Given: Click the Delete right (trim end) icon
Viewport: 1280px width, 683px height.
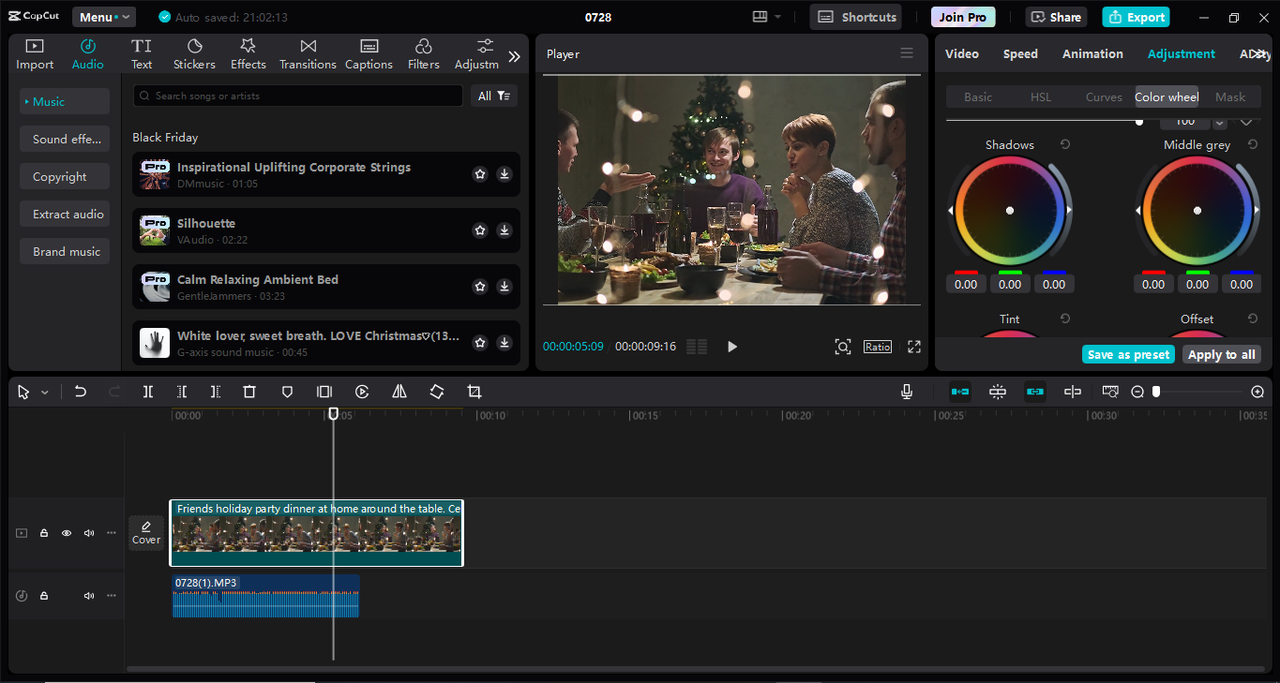Looking at the screenshot, I should (x=215, y=392).
